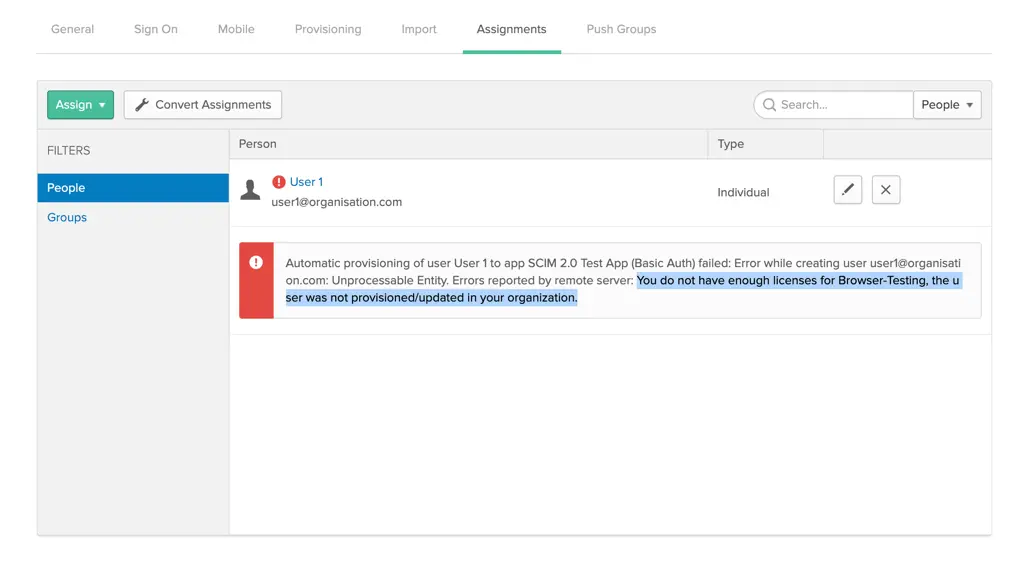Screen dimensions: 1020x563
Task: Click the magnifier icon in search box
Action: 769,105
